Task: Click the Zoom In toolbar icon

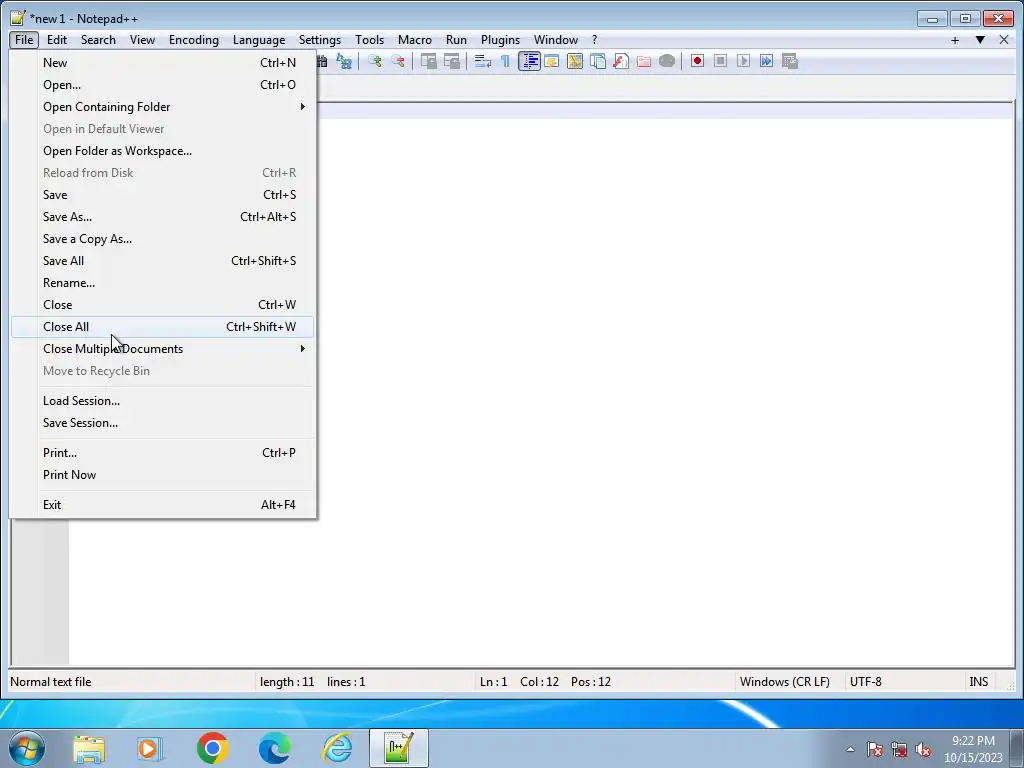Action: point(375,61)
